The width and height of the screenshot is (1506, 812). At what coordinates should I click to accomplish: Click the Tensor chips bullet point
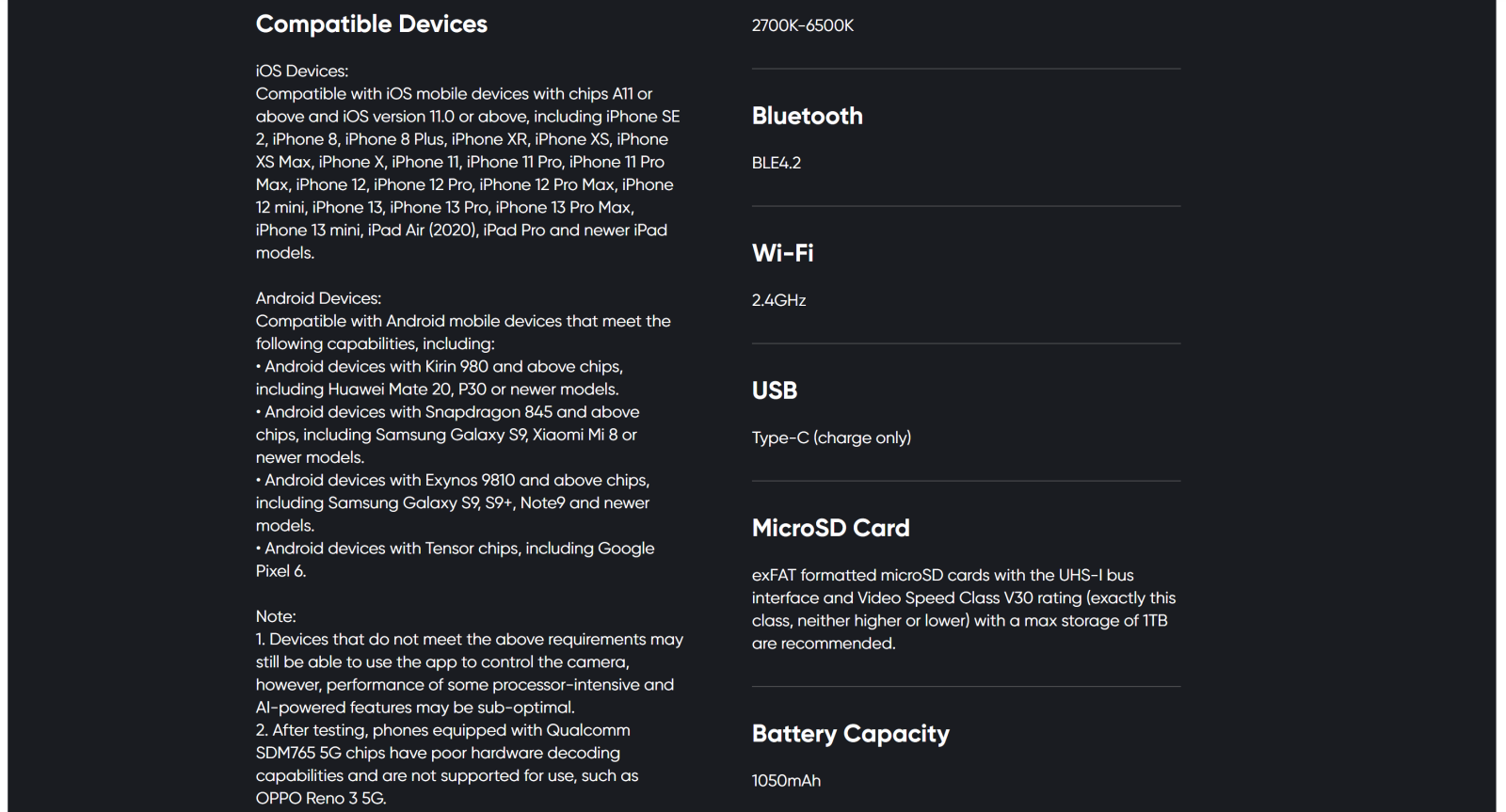click(x=455, y=559)
